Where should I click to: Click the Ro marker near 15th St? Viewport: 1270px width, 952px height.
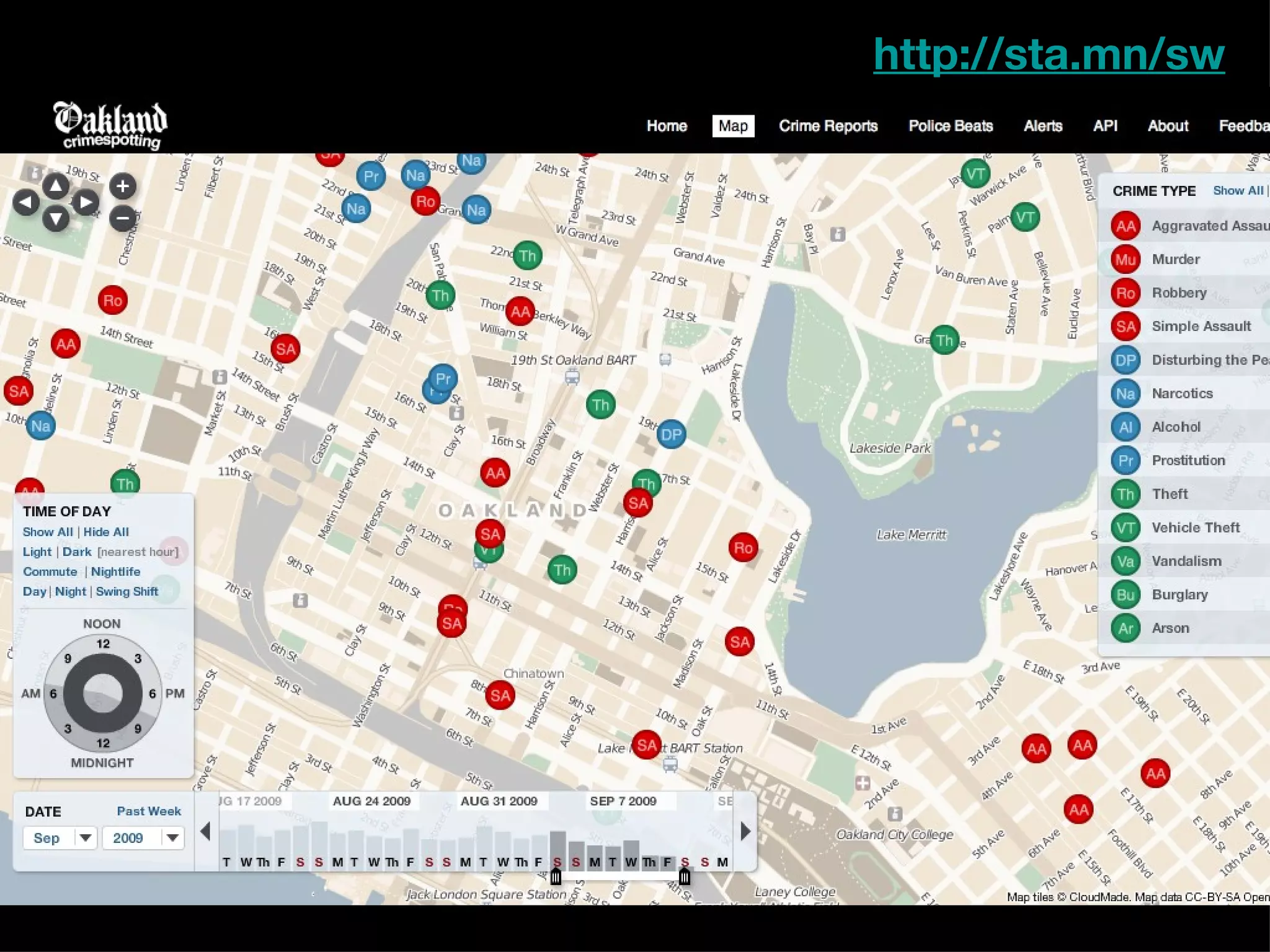(x=743, y=547)
